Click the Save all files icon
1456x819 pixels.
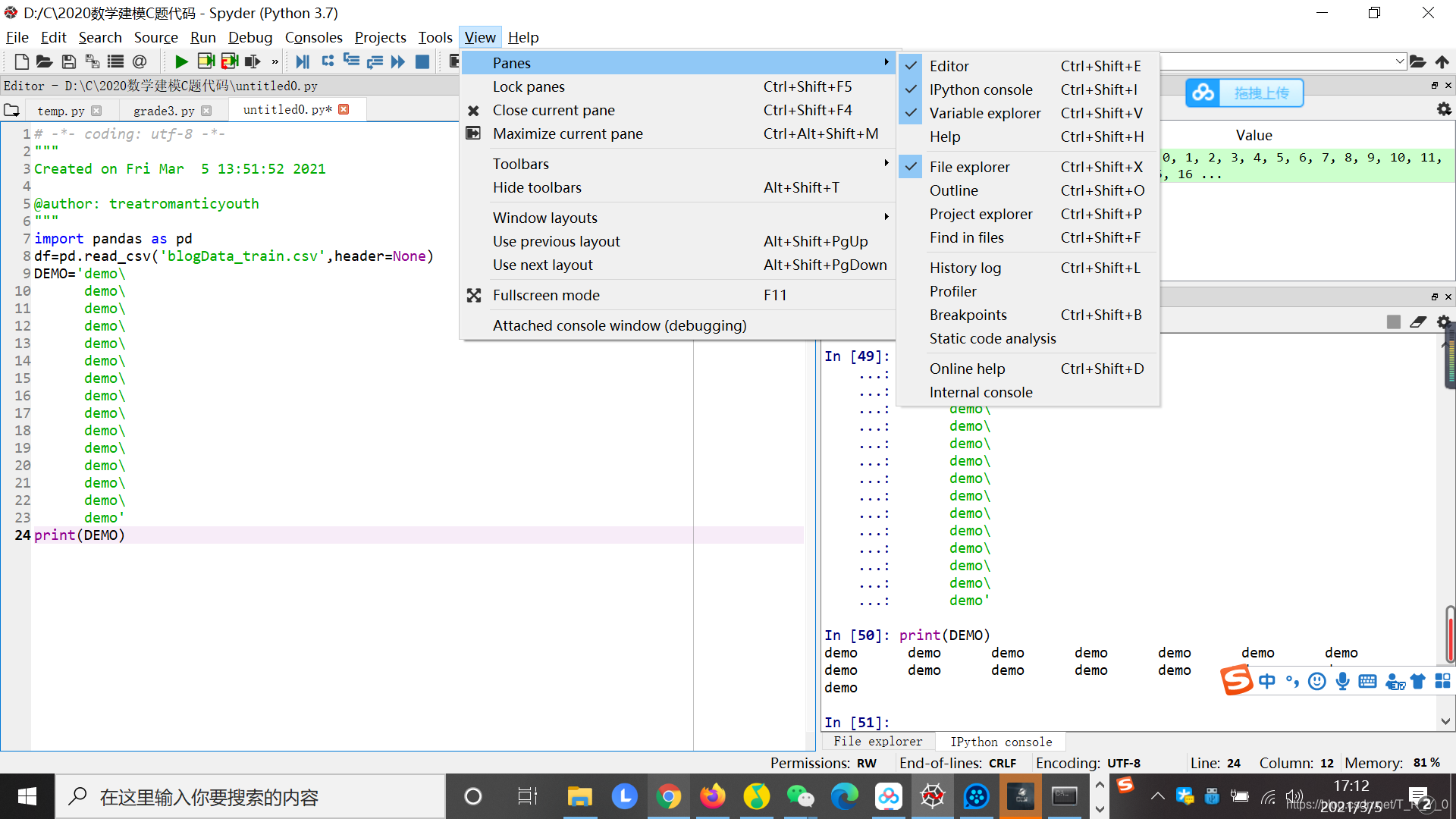[93, 61]
